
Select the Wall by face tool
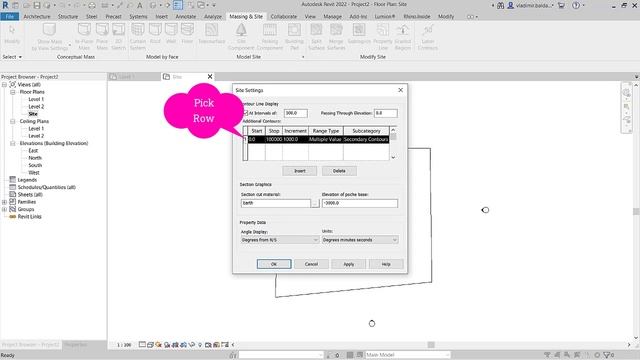pyautogui.click(x=171, y=33)
